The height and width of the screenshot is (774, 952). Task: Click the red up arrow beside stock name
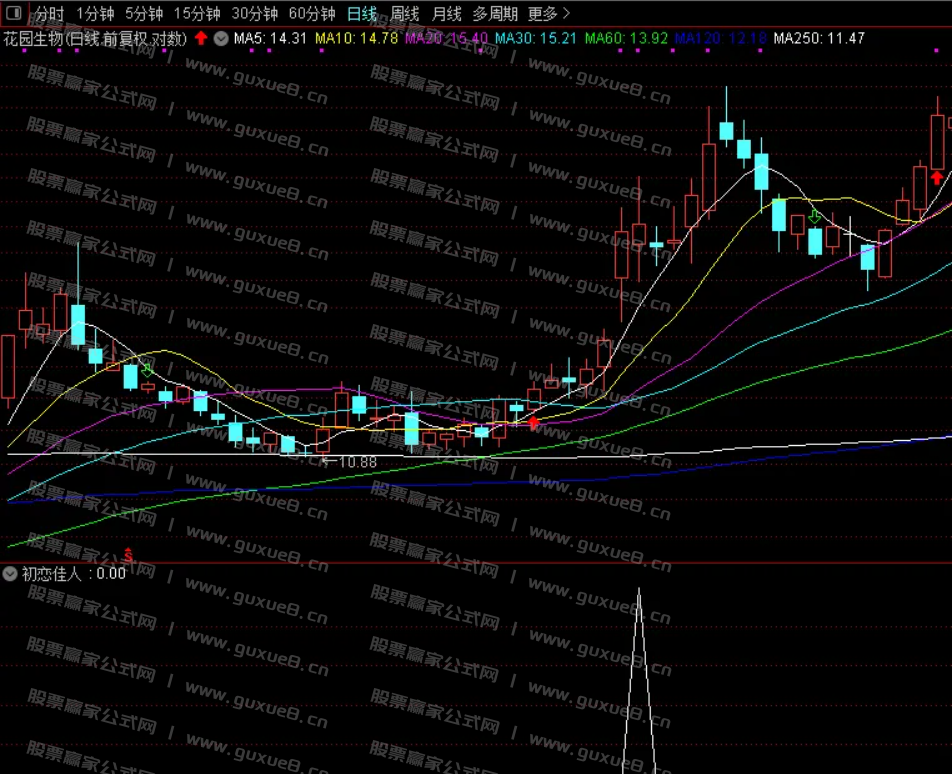point(201,38)
